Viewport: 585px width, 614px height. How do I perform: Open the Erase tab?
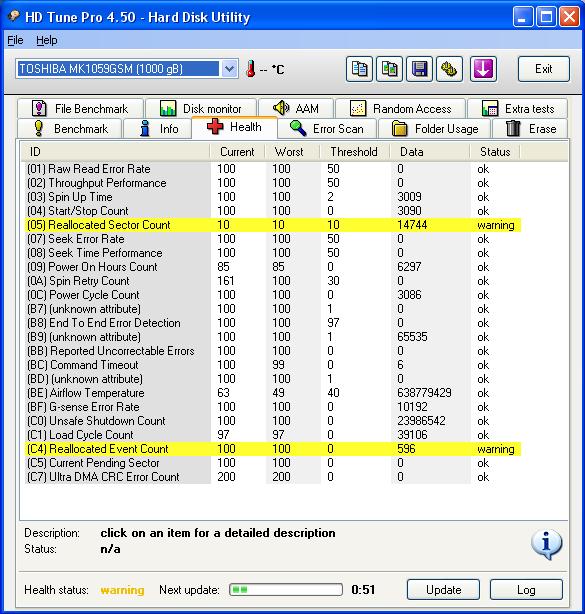530,128
